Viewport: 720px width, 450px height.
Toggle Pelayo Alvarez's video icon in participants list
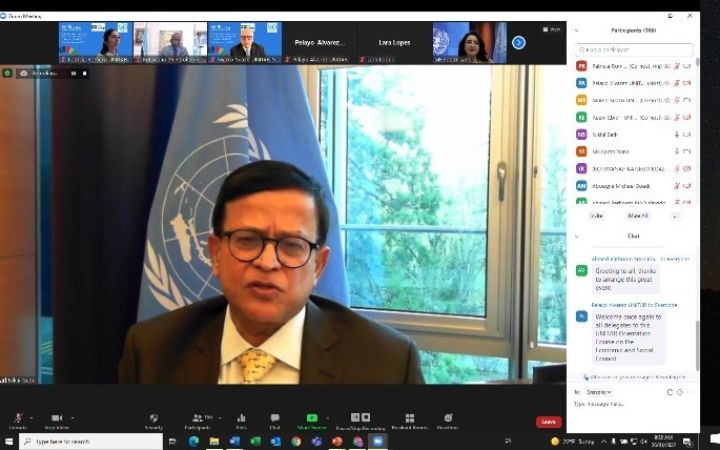(687, 83)
